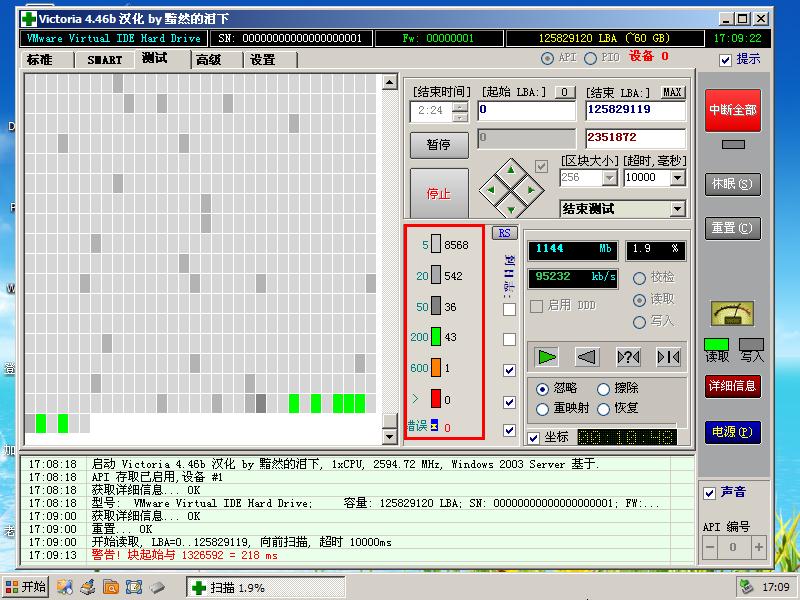
Task: Select the 校检 verify radio option
Action: click(x=639, y=278)
